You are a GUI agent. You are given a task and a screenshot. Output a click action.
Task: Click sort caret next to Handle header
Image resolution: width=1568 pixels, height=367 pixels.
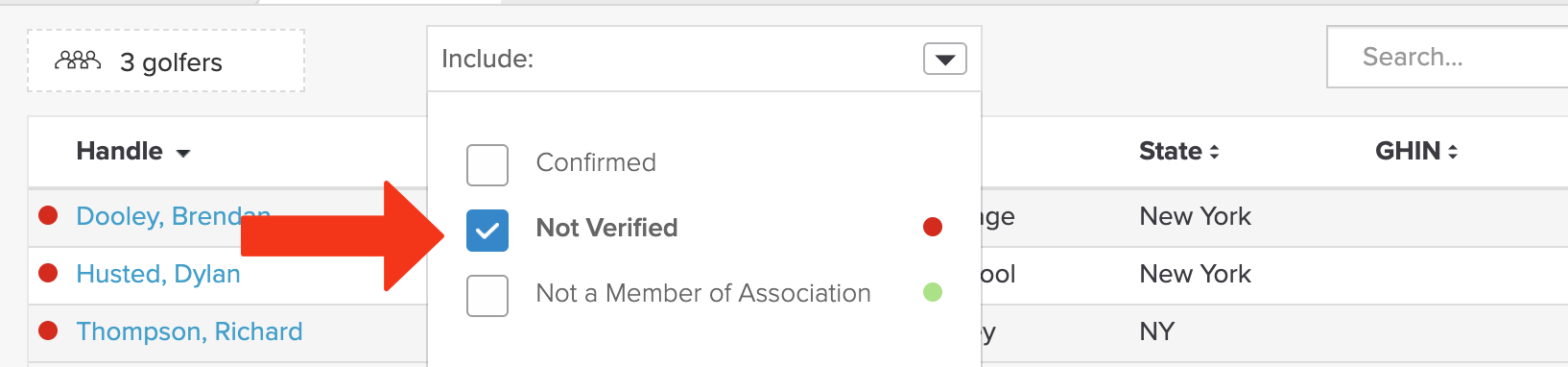click(183, 154)
